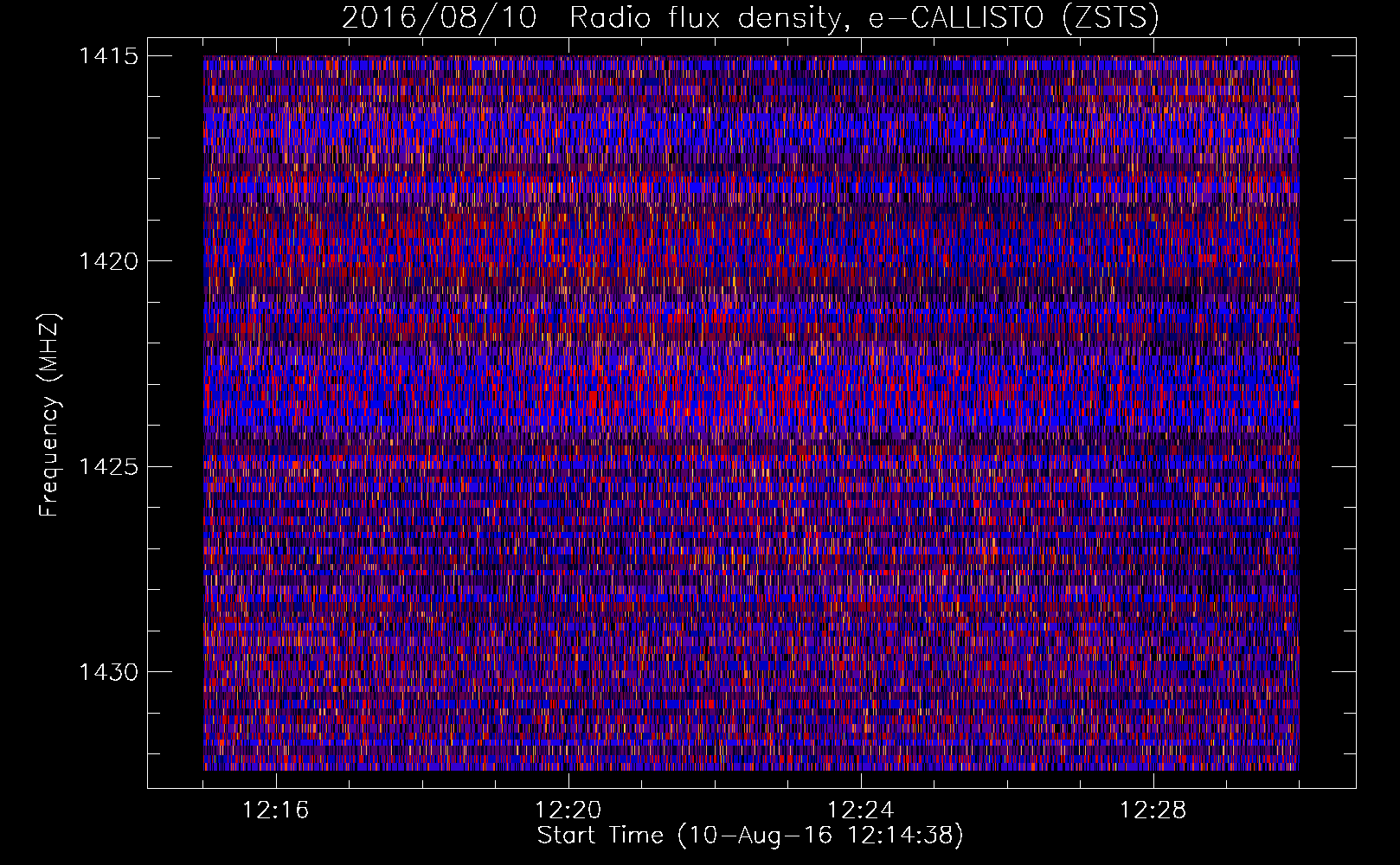Click the 1430 frequency axis label
1400x865 pixels.
click(108, 672)
